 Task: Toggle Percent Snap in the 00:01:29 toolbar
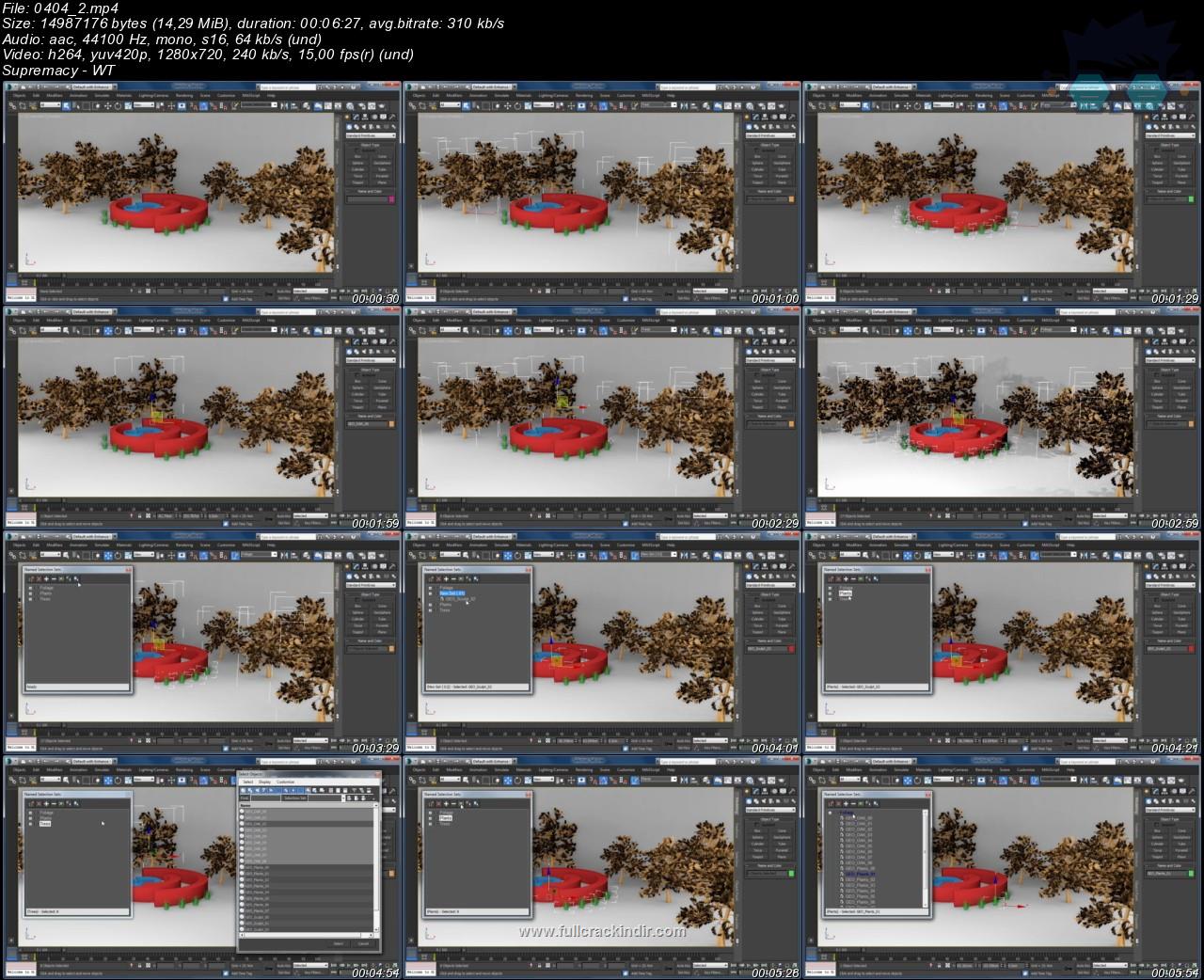[x=1013, y=105]
